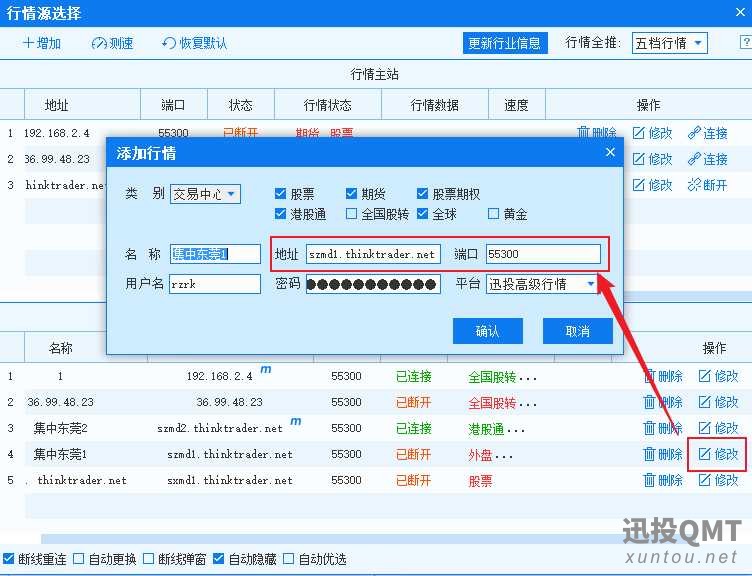Click the 外盘 ... market data cell
The image size is (752, 576).
coord(490,455)
